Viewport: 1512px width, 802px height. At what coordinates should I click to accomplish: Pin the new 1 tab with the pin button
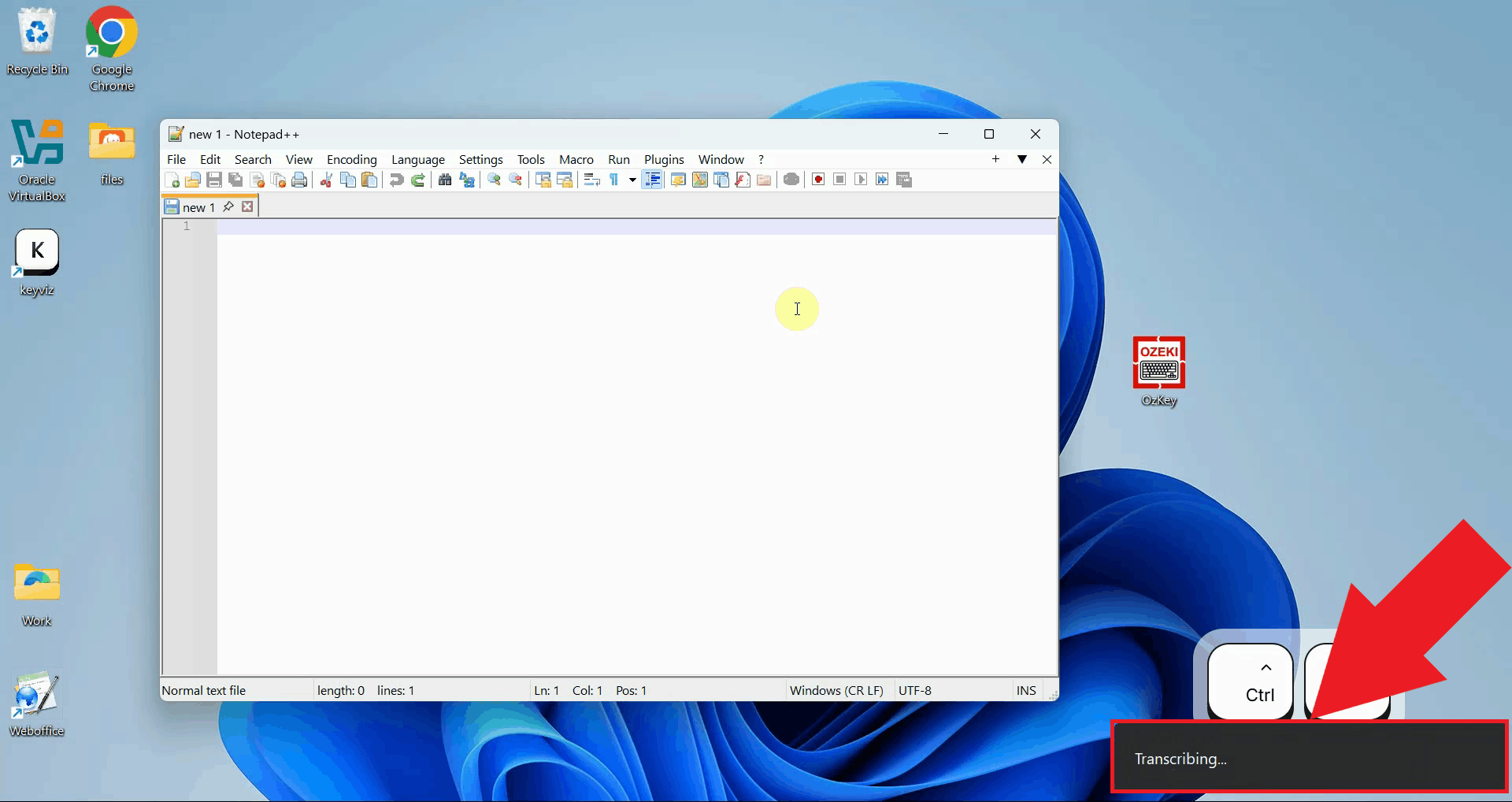(x=228, y=206)
